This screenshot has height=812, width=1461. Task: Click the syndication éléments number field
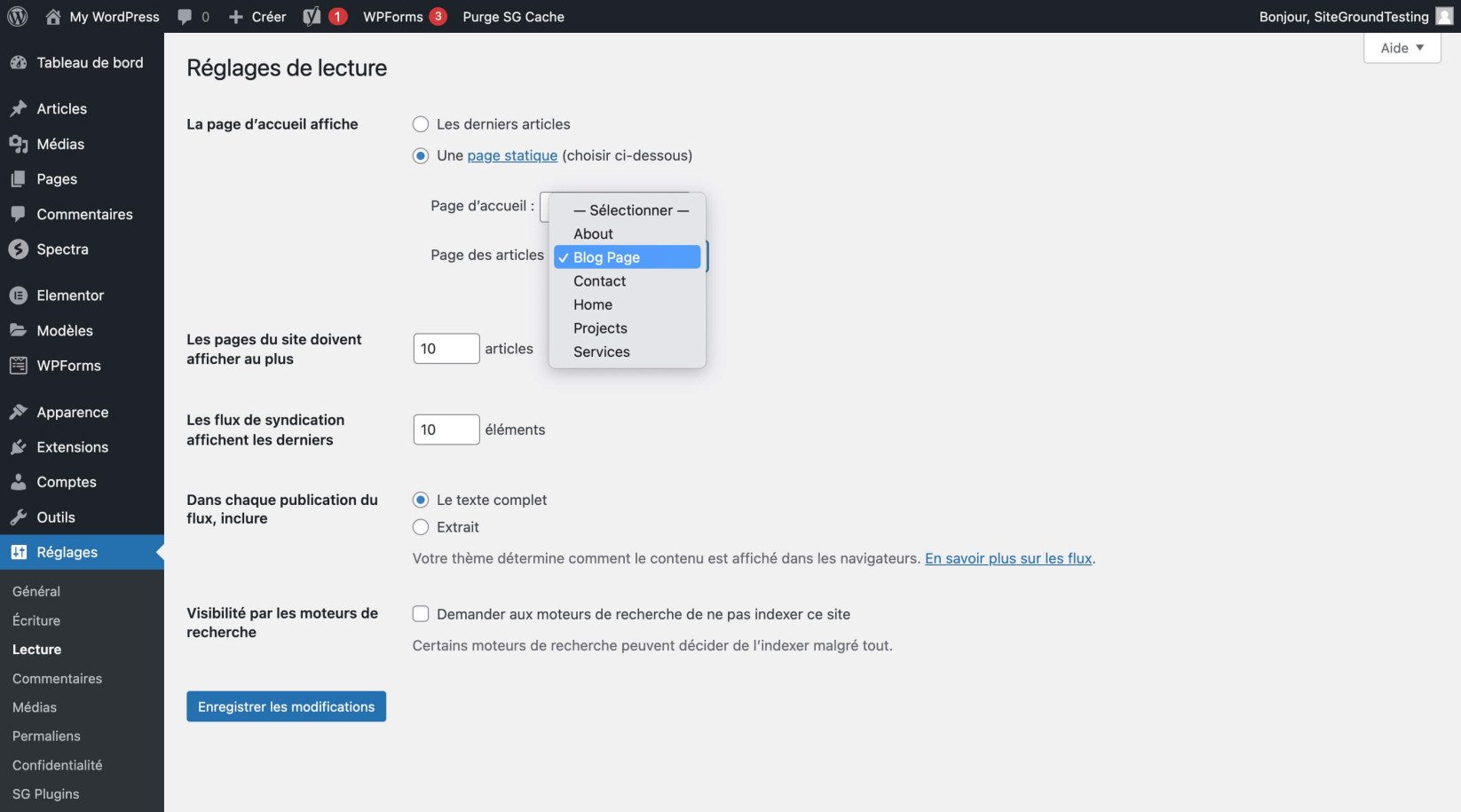pyautogui.click(x=446, y=430)
